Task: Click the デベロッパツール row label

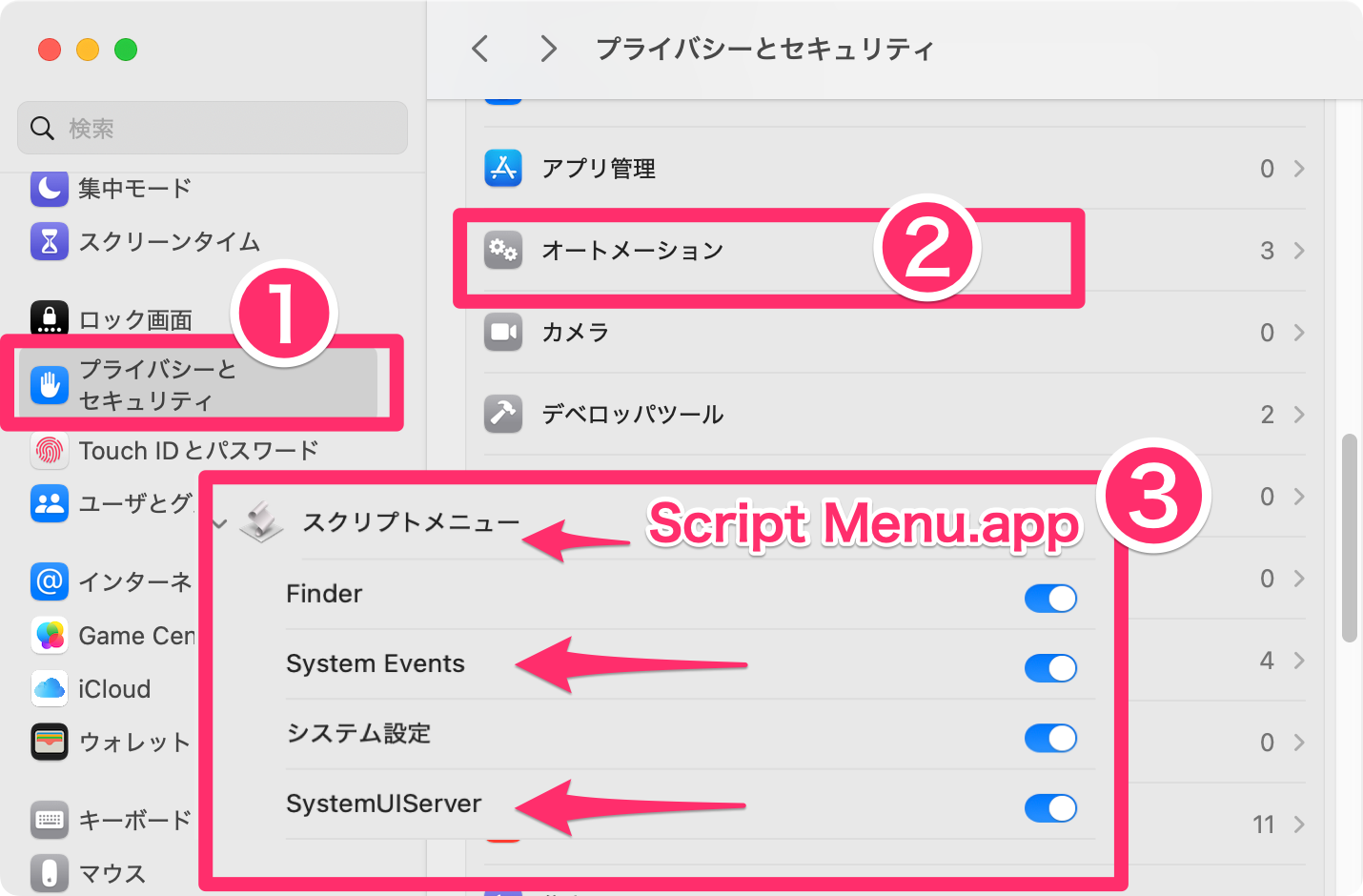Action: (x=633, y=414)
